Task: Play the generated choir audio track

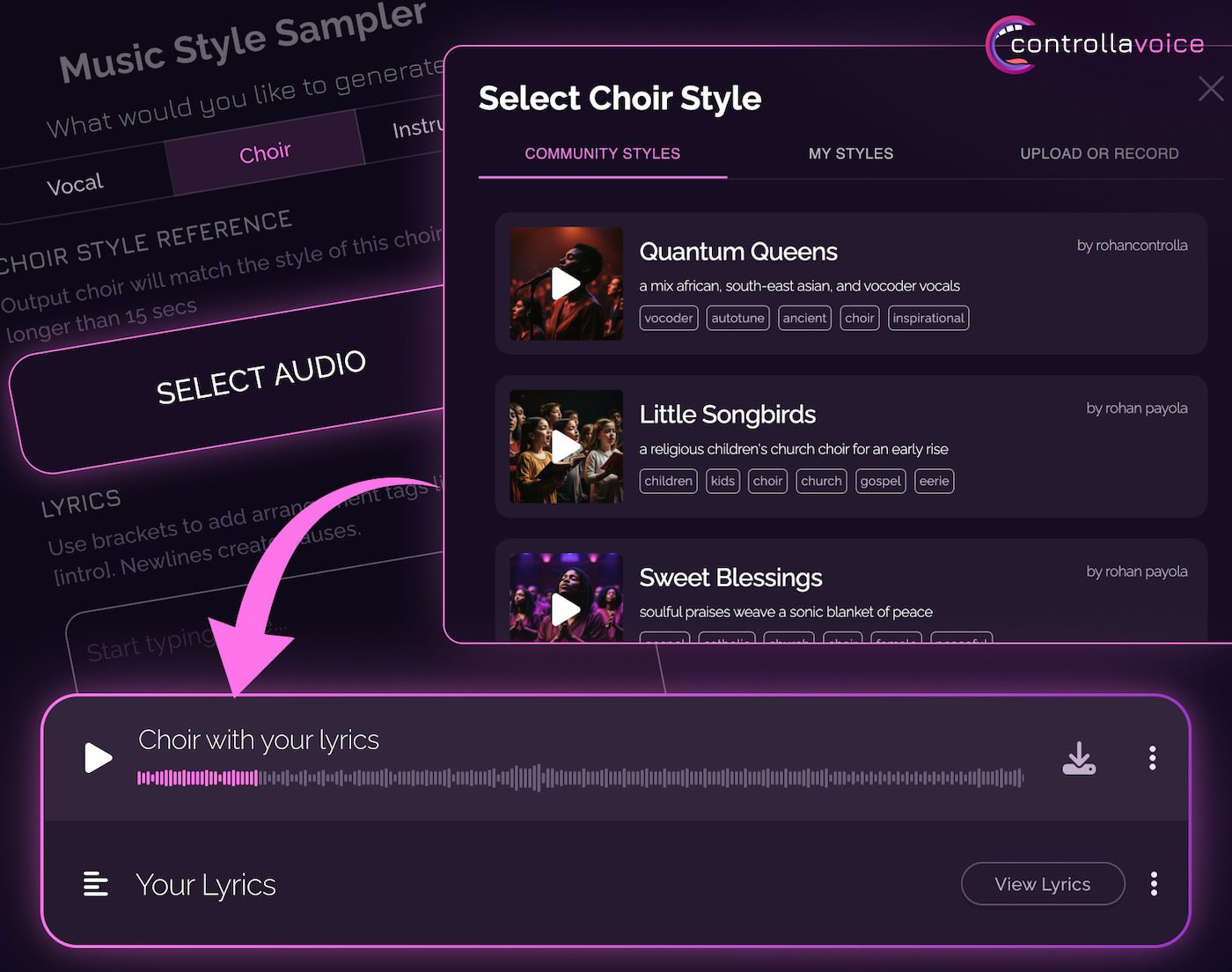Action: coord(98,758)
